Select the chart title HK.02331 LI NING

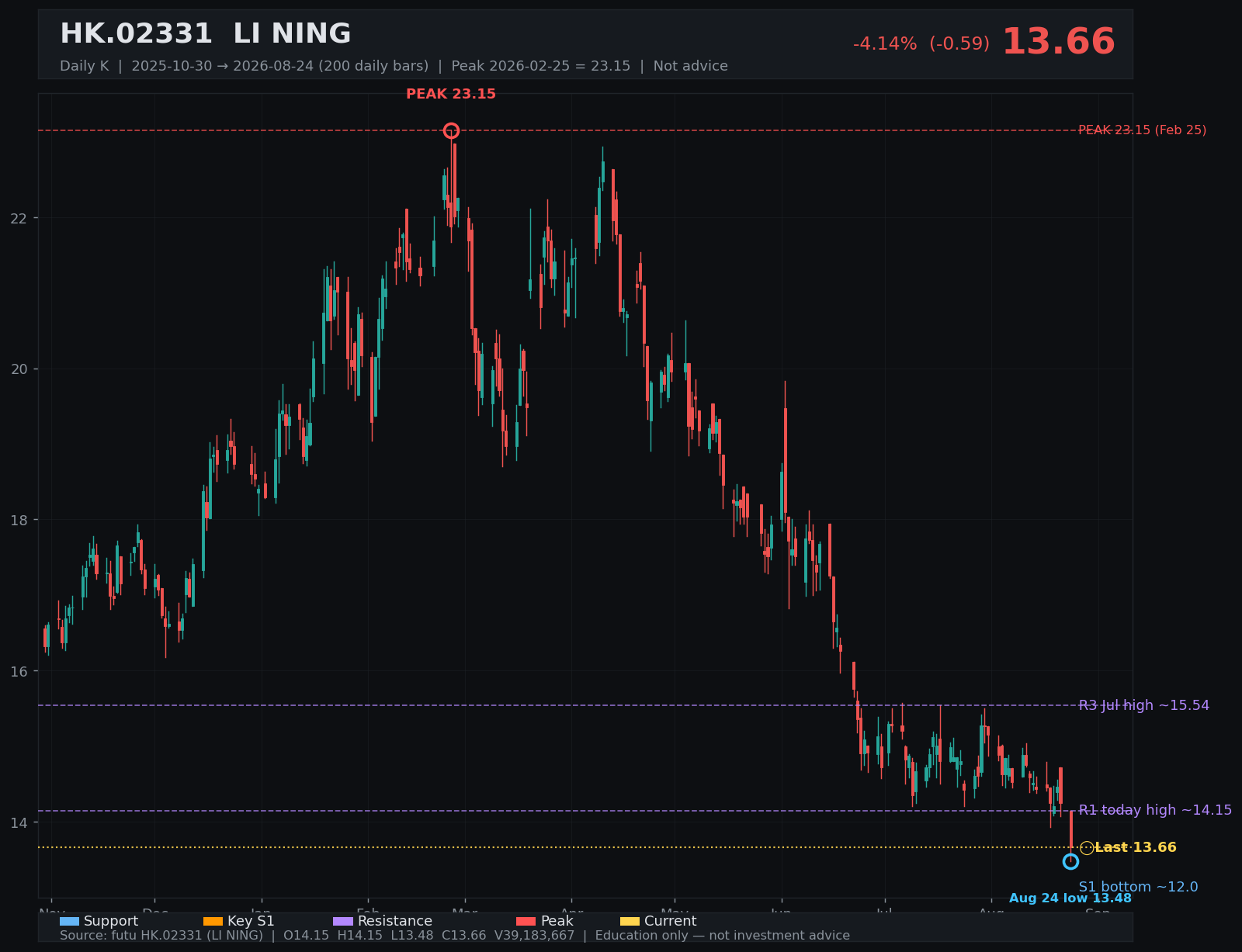point(206,34)
